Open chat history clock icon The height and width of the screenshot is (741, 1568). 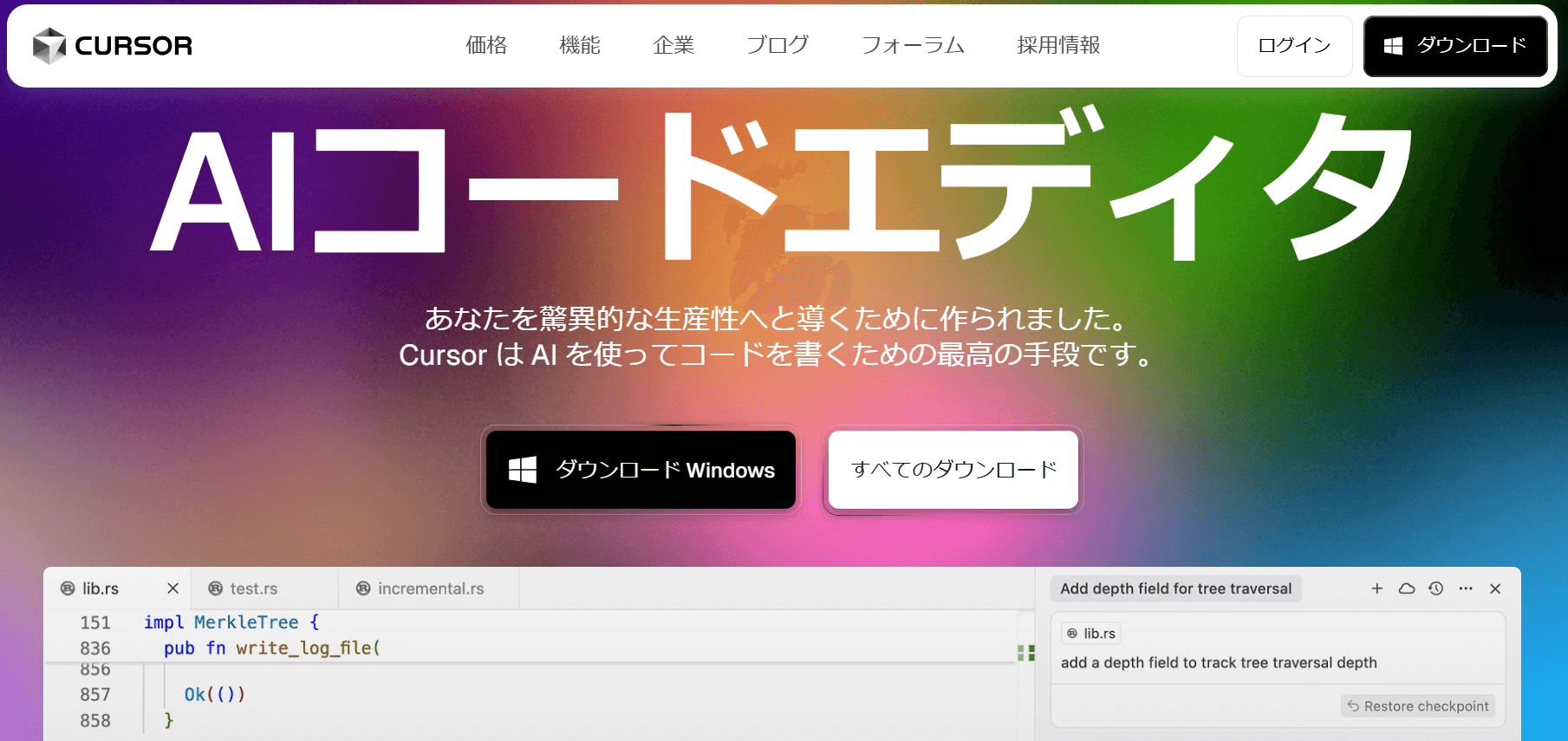(1436, 588)
